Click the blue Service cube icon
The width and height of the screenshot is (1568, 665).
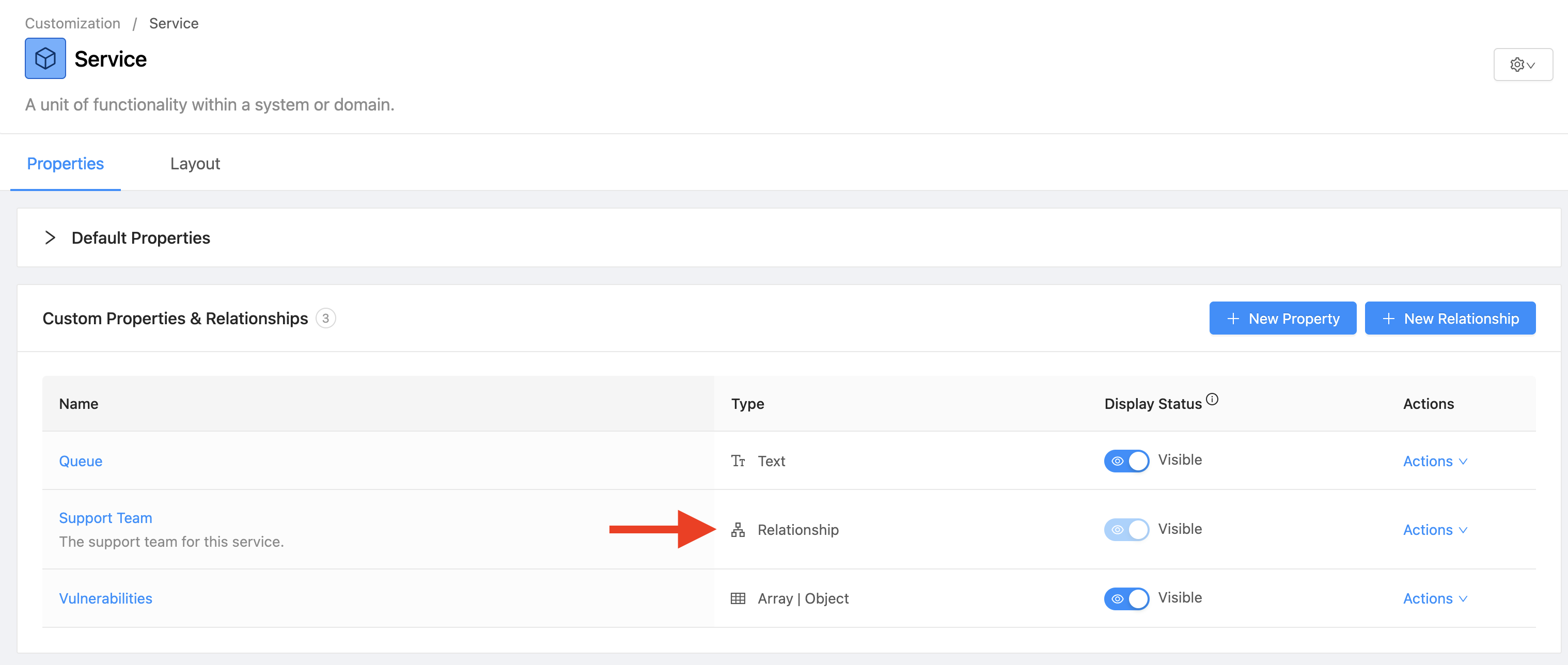coord(45,58)
